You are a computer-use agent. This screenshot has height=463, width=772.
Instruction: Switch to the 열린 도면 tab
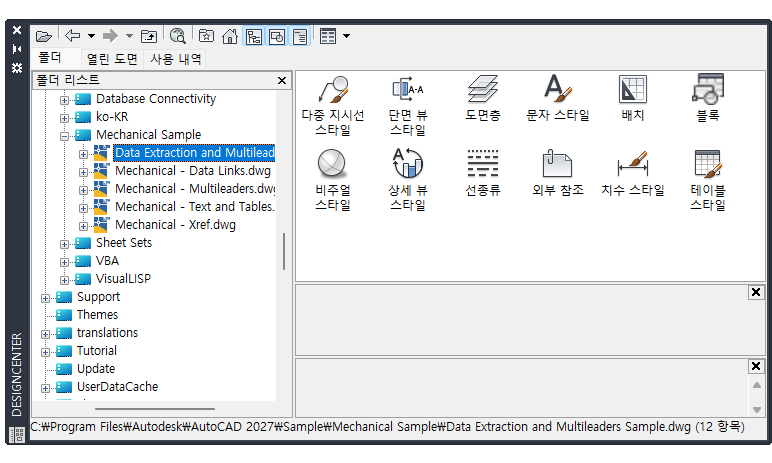[x=112, y=59]
